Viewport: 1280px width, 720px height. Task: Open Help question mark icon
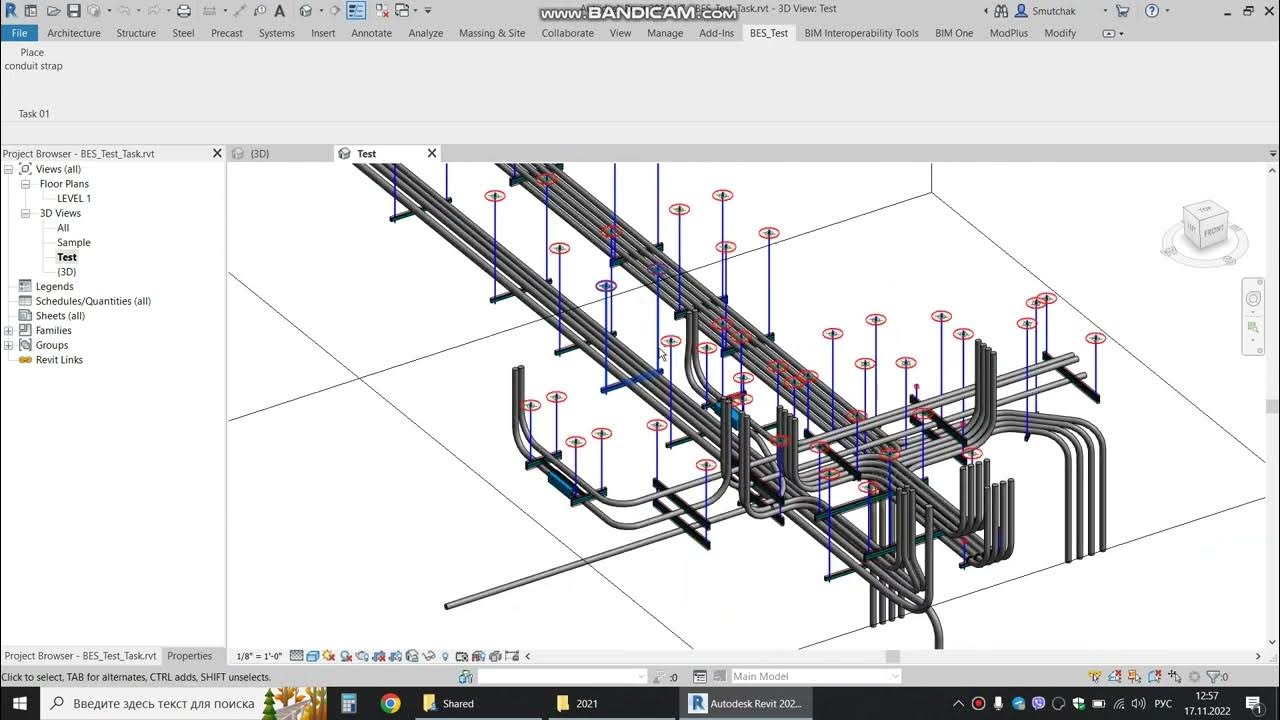pos(1152,11)
